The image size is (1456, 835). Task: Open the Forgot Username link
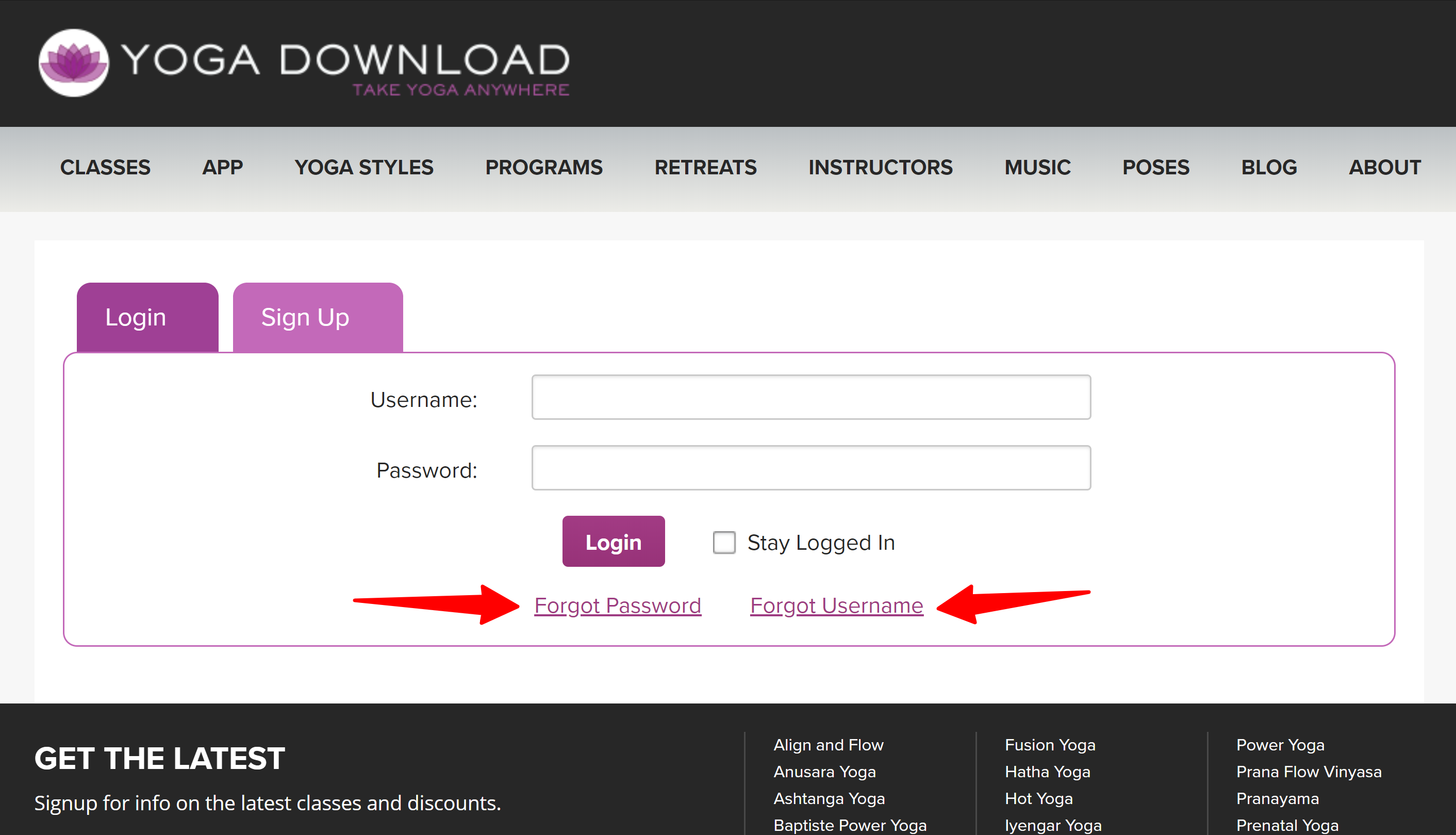point(836,605)
